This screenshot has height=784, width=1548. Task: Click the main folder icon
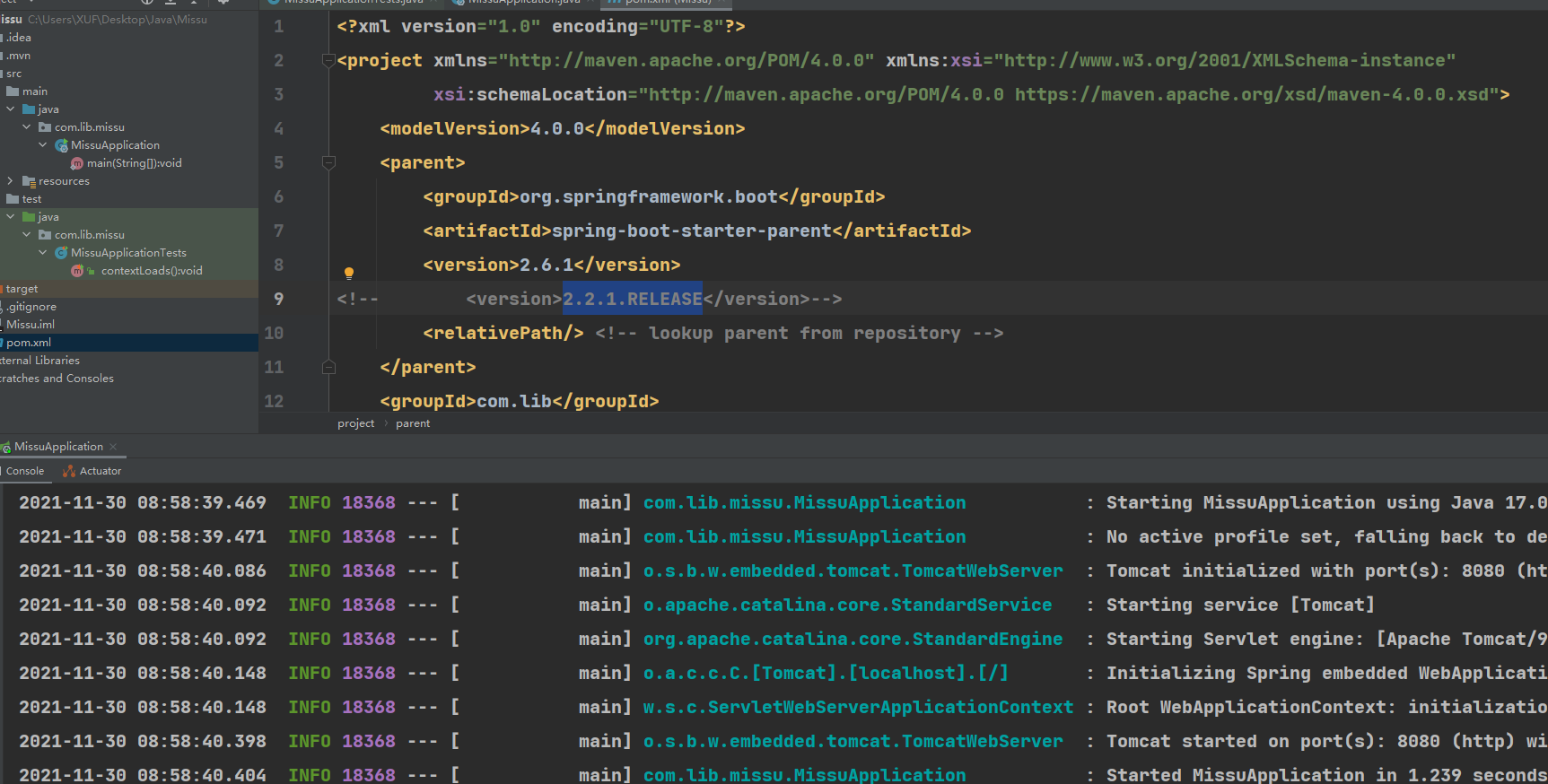tap(13, 91)
